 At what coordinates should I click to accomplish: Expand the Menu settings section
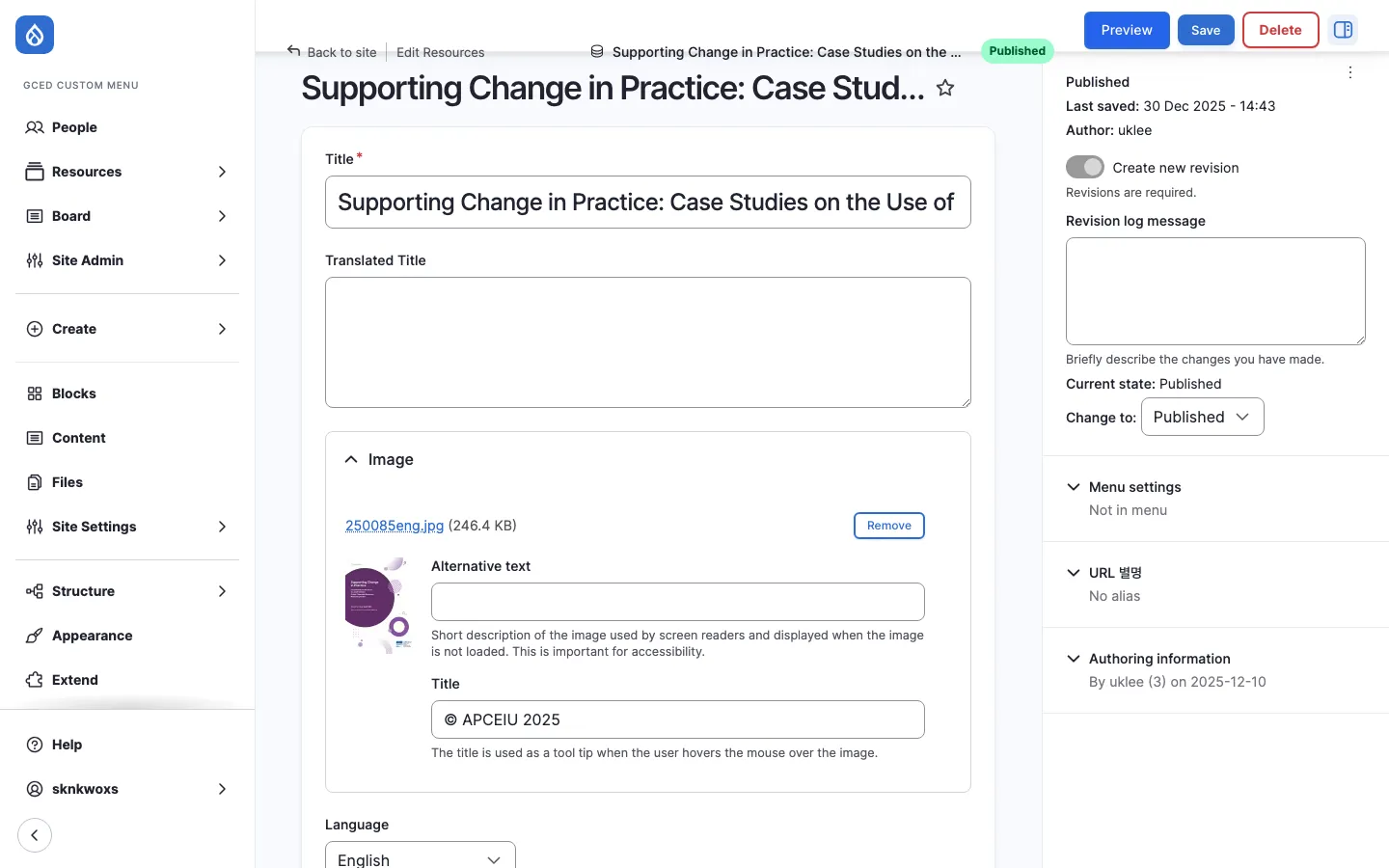pyautogui.click(x=1134, y=487)
